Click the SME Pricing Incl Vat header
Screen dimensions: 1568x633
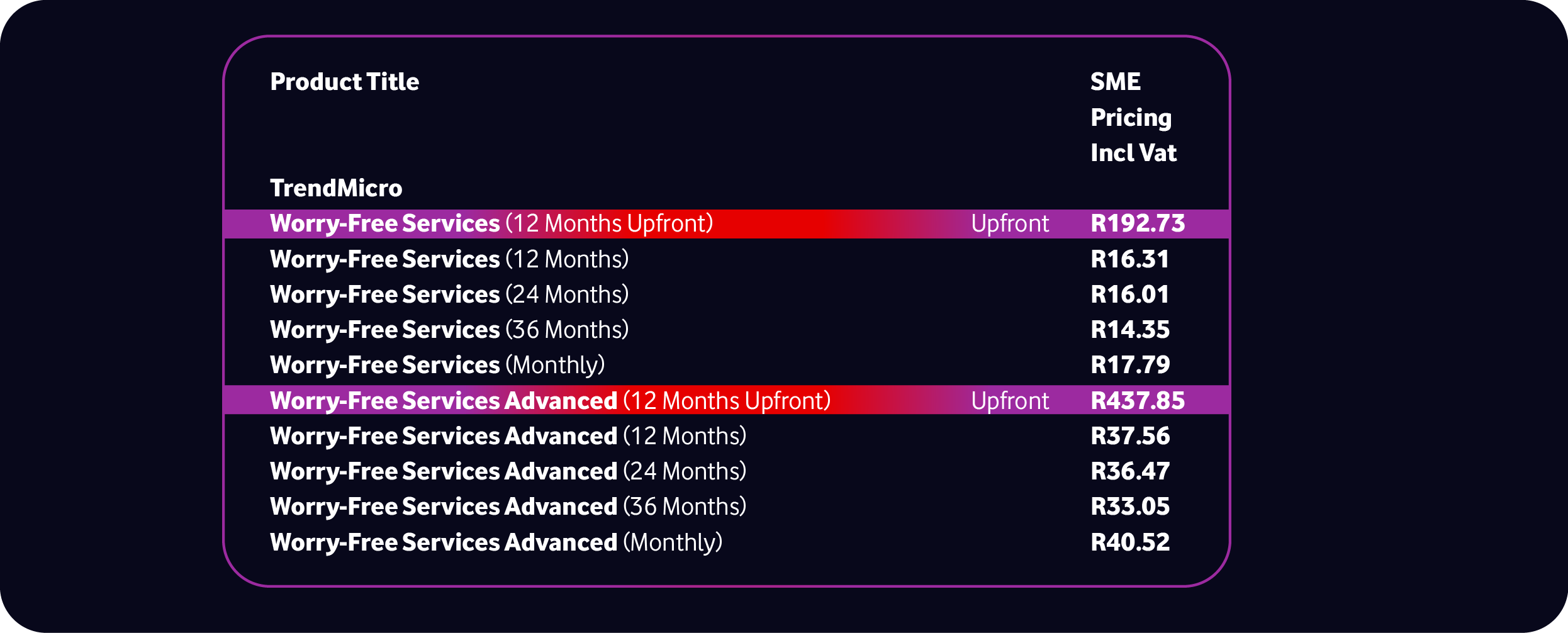tap(1133, 117)
